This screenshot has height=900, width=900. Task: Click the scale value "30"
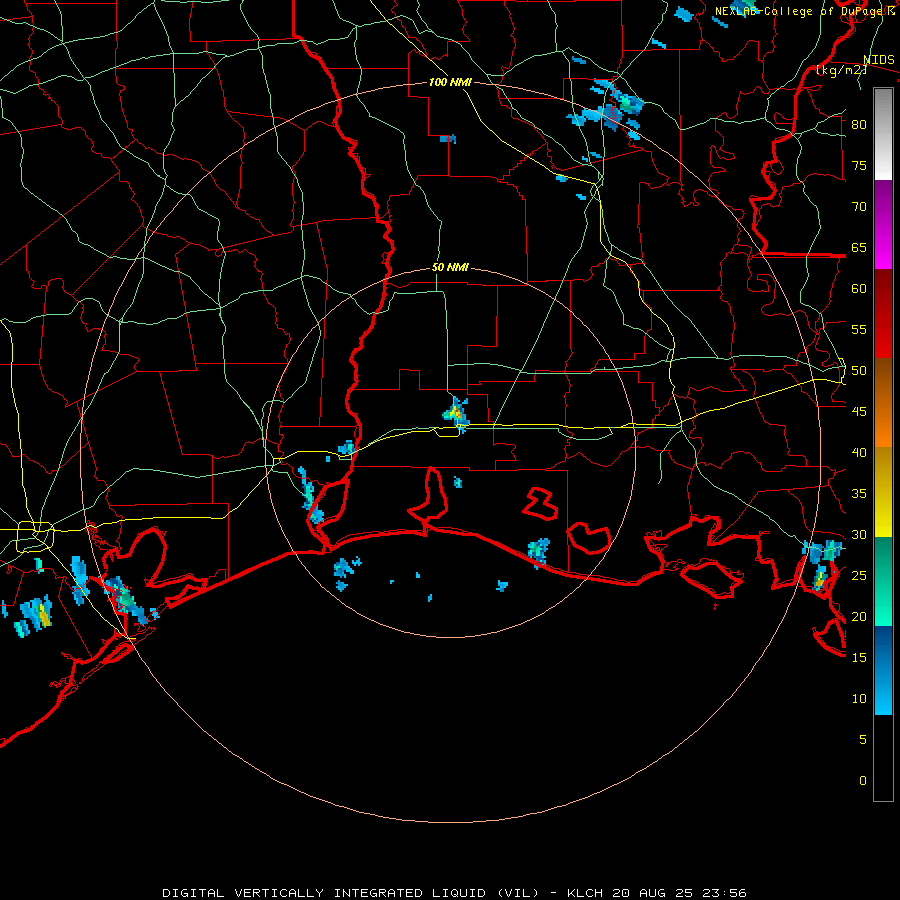pyautogui.click(x=859, y=534)
